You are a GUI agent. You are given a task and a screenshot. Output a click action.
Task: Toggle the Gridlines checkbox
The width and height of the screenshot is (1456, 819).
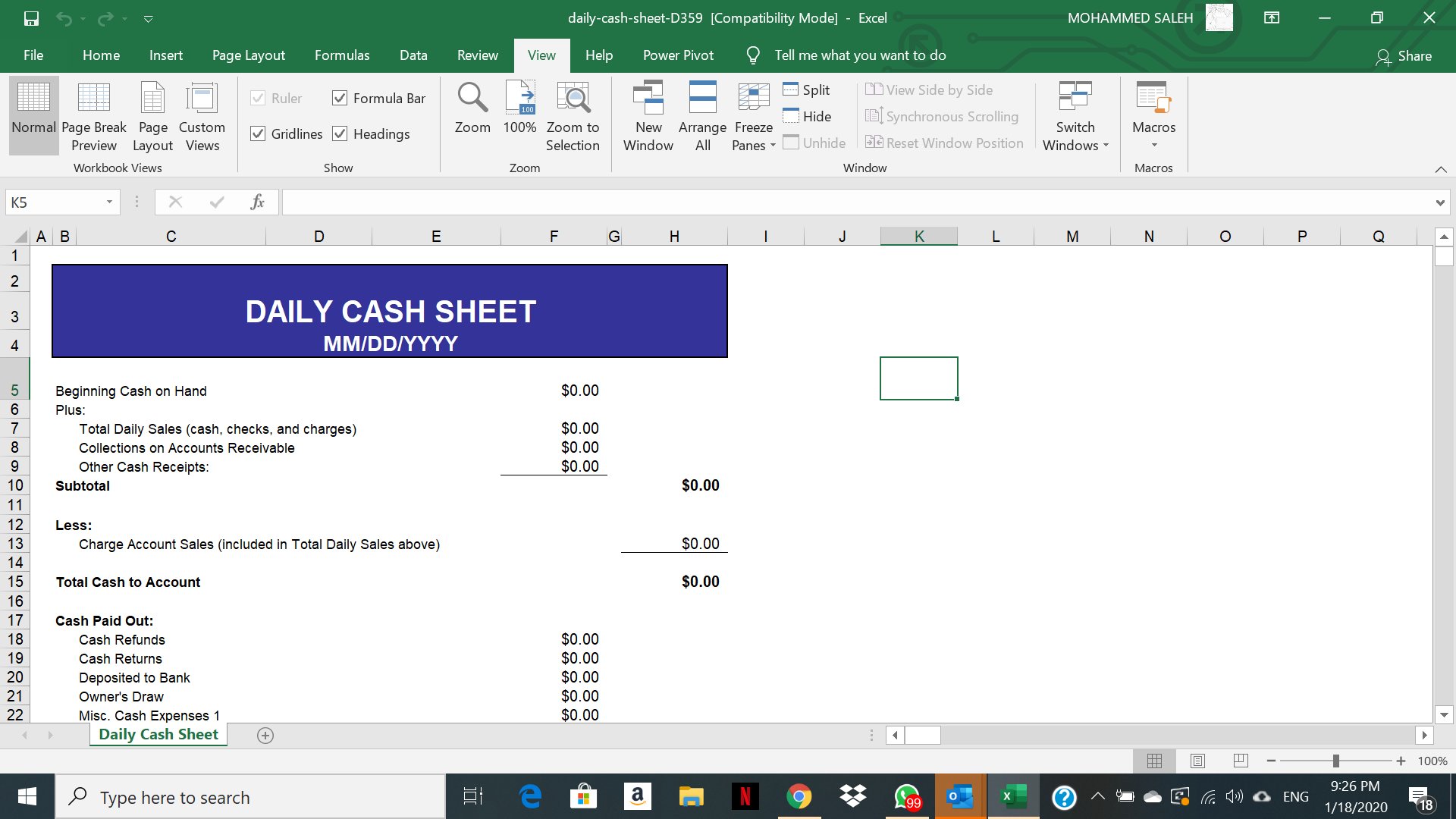tap(259, 134)
